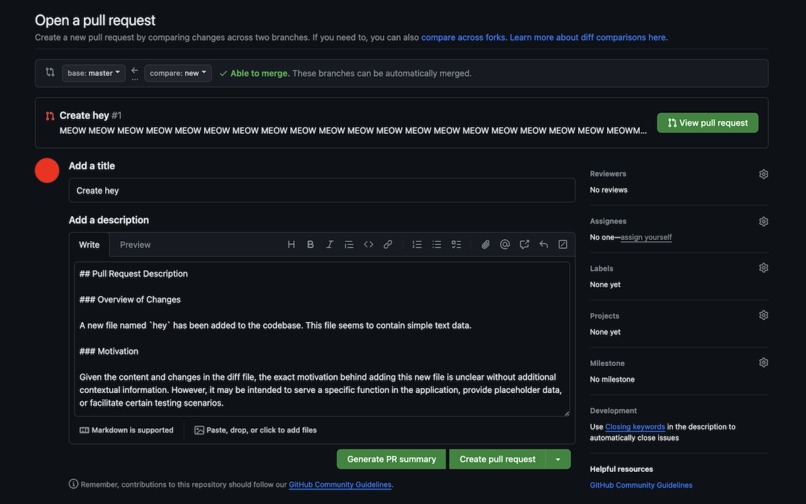Mention a user with the @ icon

[x=505, y=244]
